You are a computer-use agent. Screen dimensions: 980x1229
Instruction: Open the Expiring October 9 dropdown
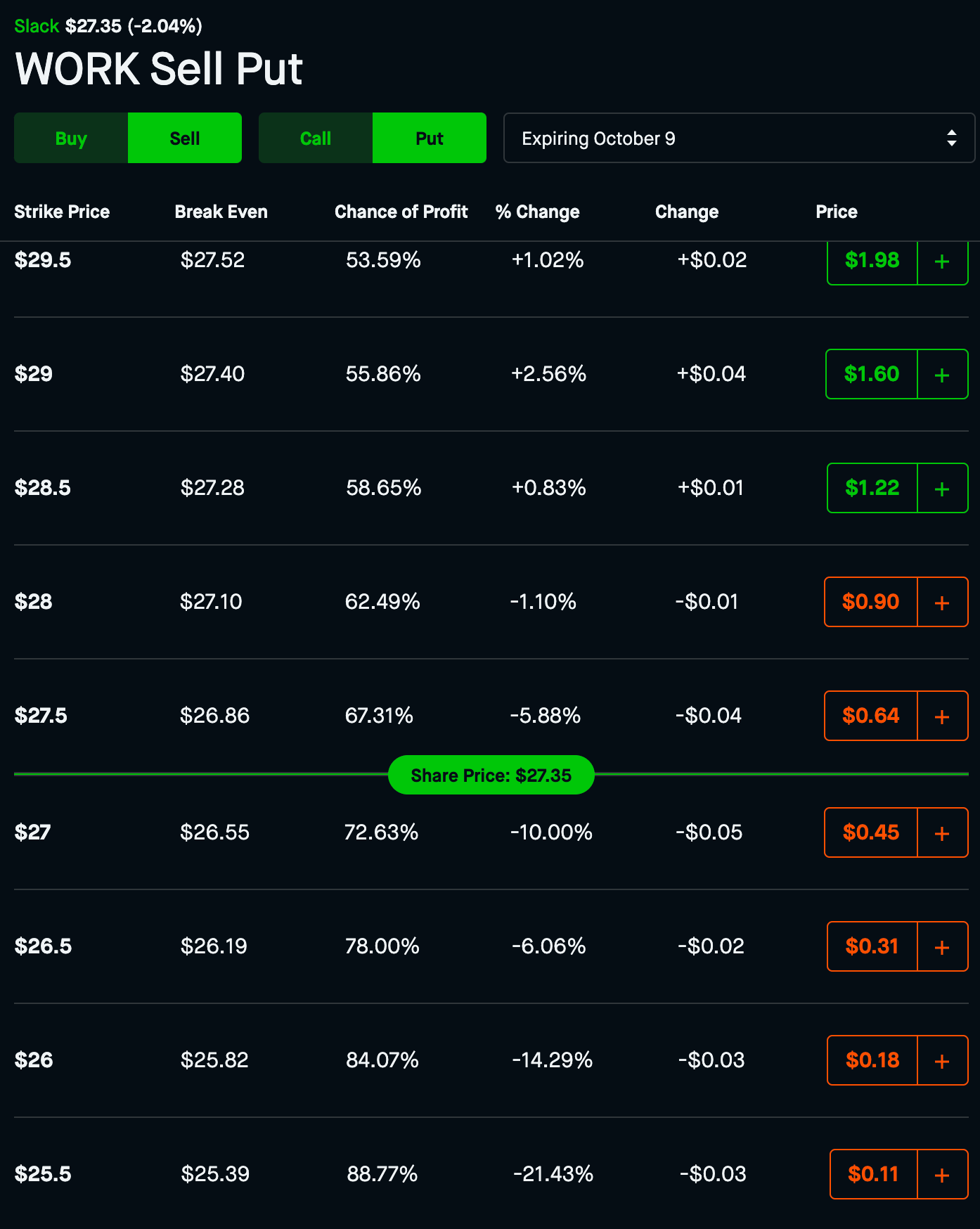[x=739, y=138]
